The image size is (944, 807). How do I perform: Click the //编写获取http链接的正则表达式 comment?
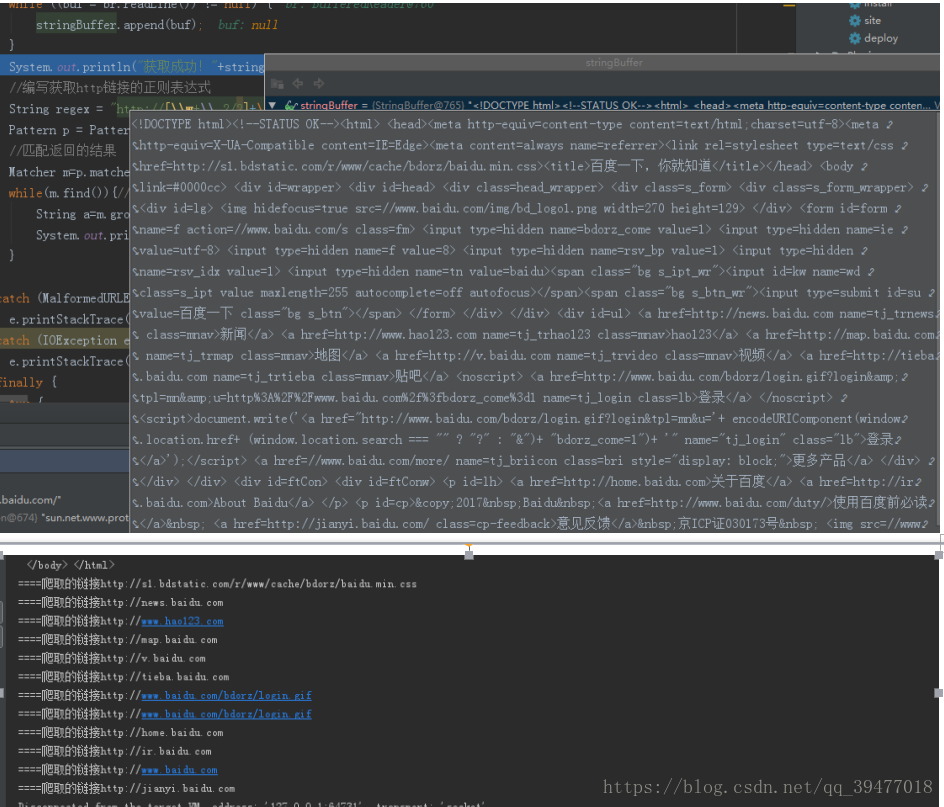tap(110, 87)
